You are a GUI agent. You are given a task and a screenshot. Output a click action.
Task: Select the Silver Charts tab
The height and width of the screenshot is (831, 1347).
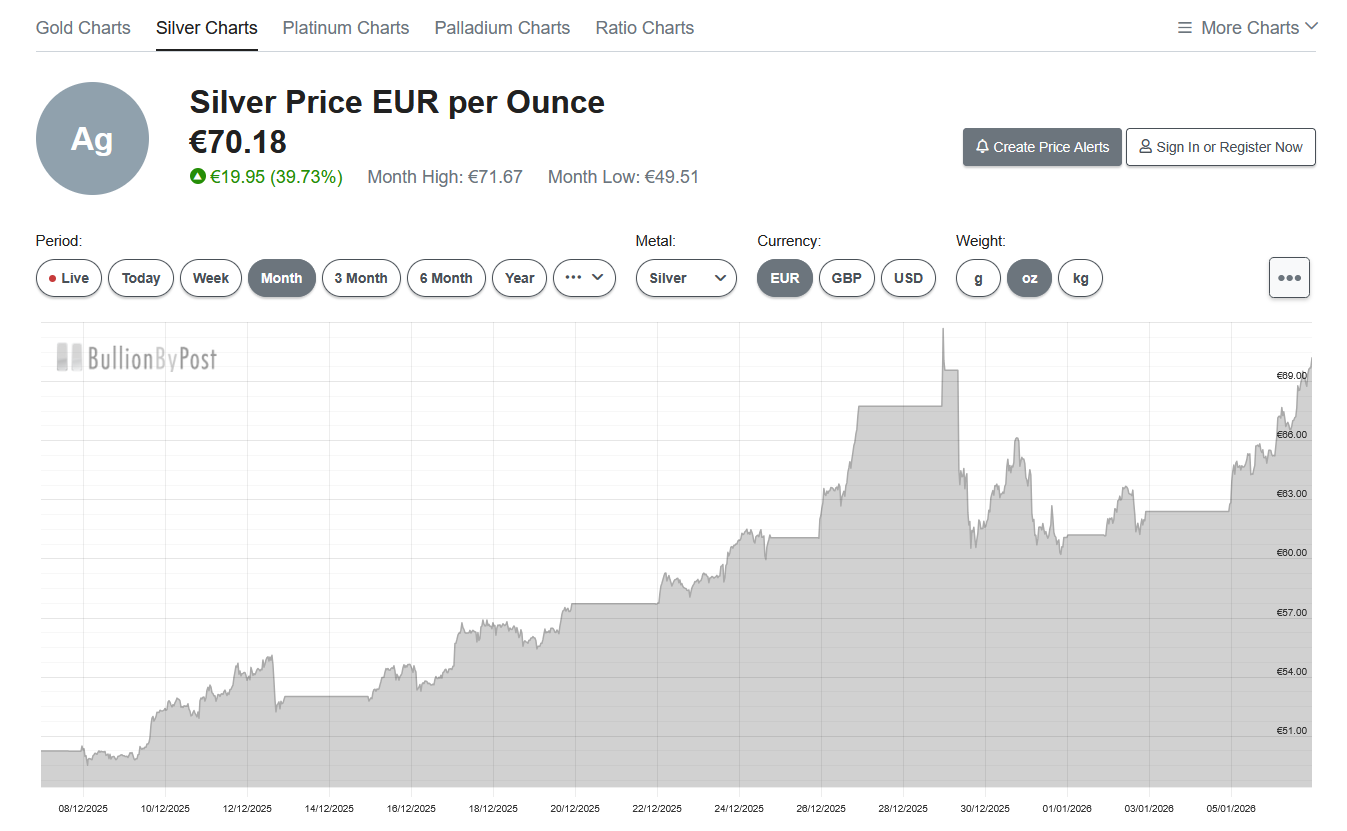[207, 28]
